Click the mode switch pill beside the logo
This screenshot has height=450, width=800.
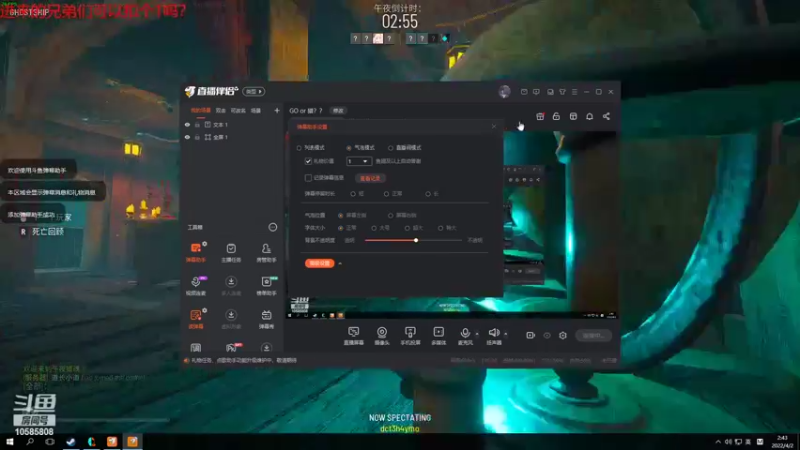[254, 91]
